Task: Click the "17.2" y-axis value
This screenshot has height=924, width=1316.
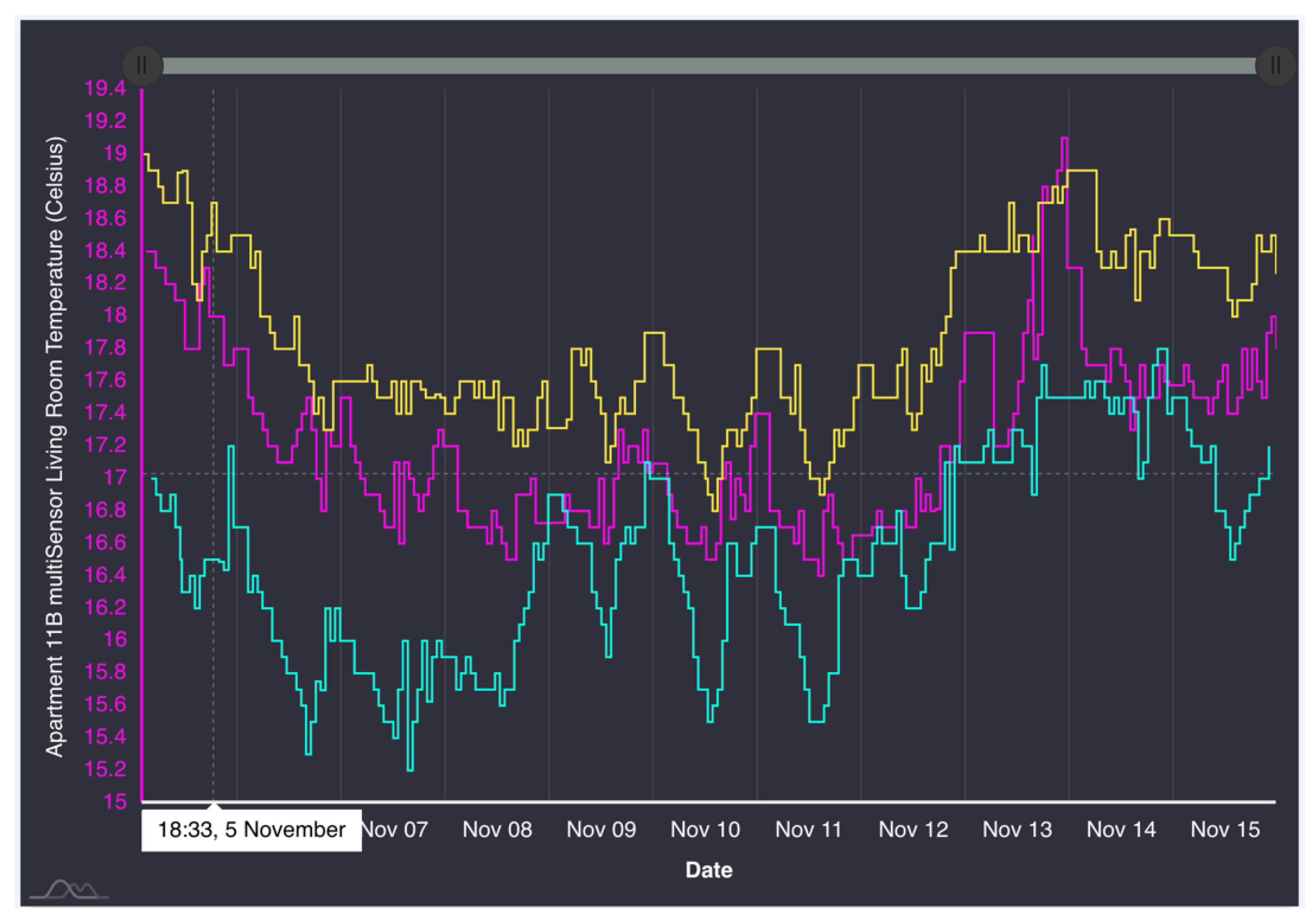Action: (x=106, y=445)
